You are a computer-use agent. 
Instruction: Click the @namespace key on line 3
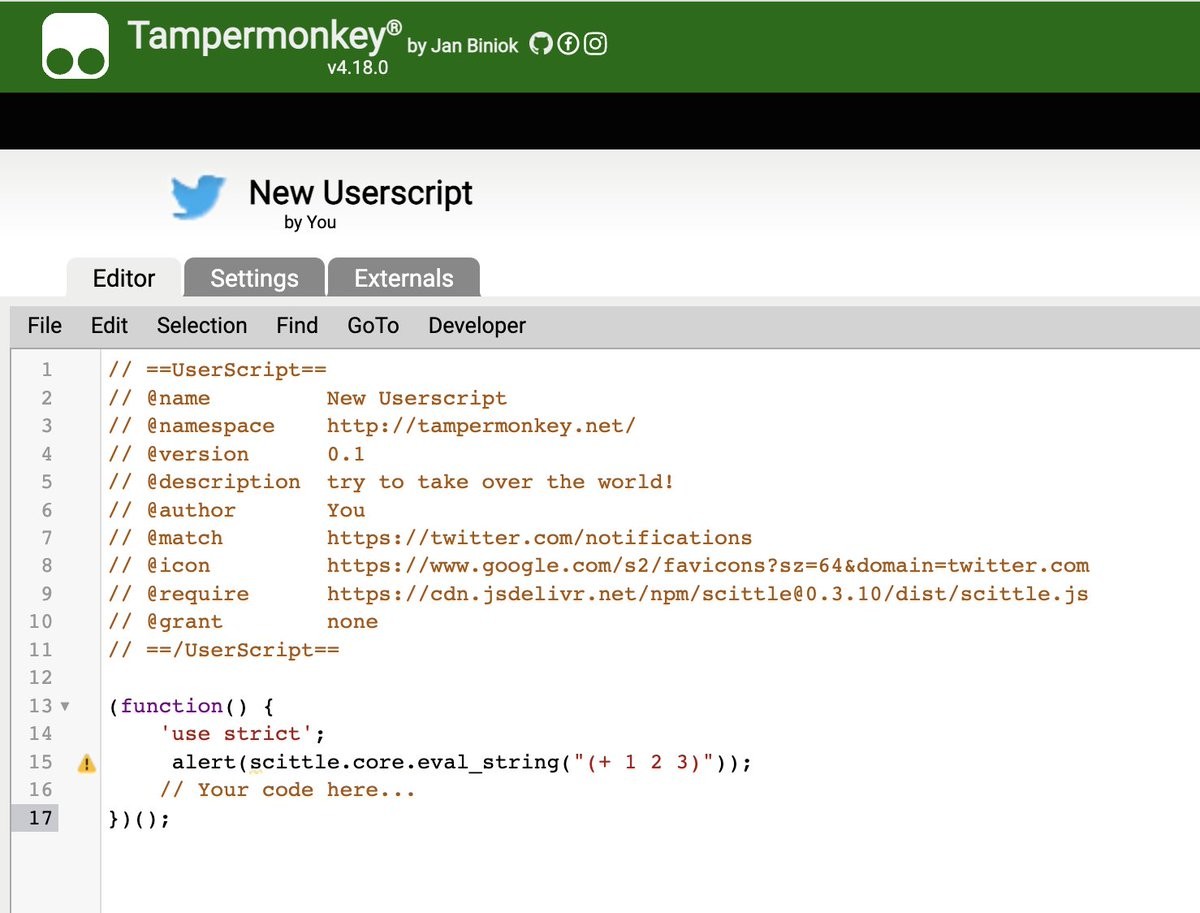click(211, 426)
